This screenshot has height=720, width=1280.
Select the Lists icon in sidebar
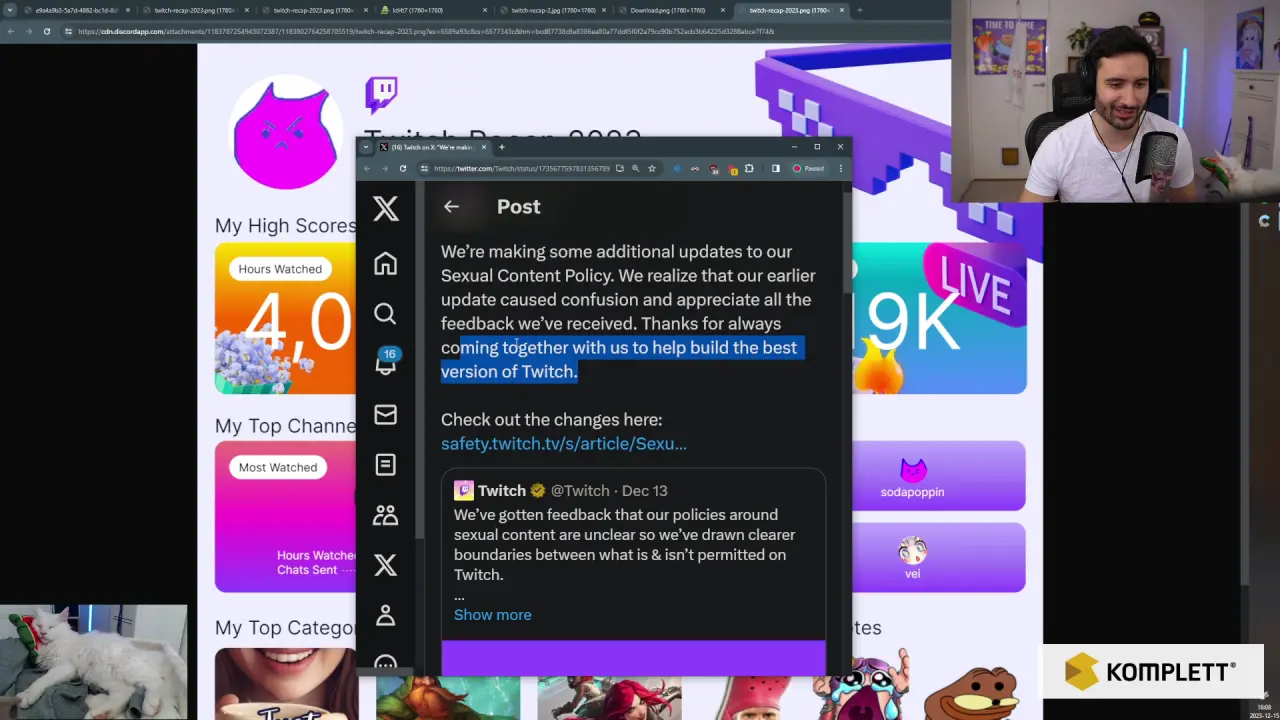pyautogui.click(x=385, y=464)
